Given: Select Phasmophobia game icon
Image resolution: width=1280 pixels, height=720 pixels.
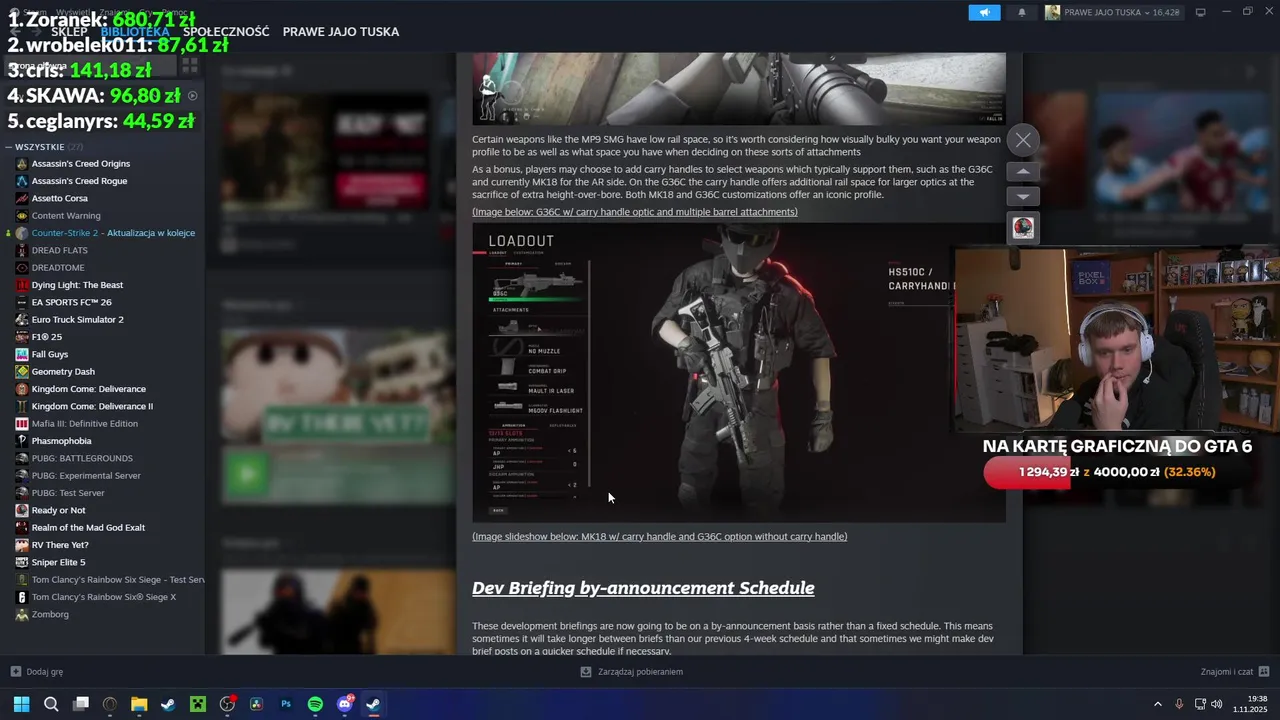Looking at the screenshot, I should tap(22, 441).
